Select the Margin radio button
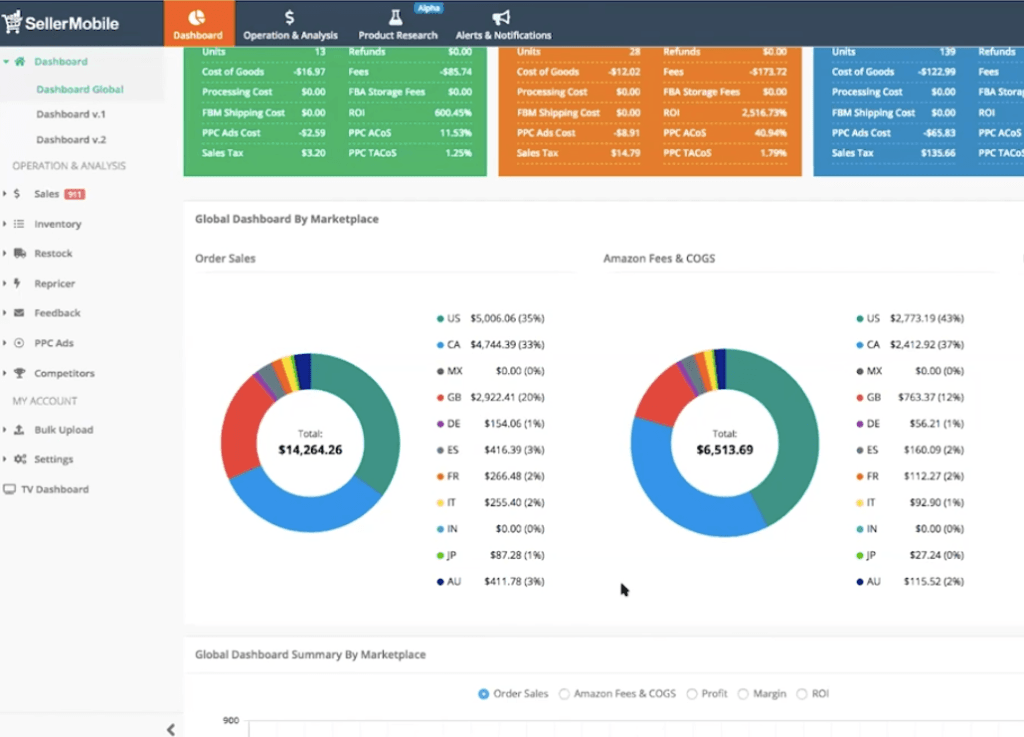1024x737 pixels. [x=743, y=694]
